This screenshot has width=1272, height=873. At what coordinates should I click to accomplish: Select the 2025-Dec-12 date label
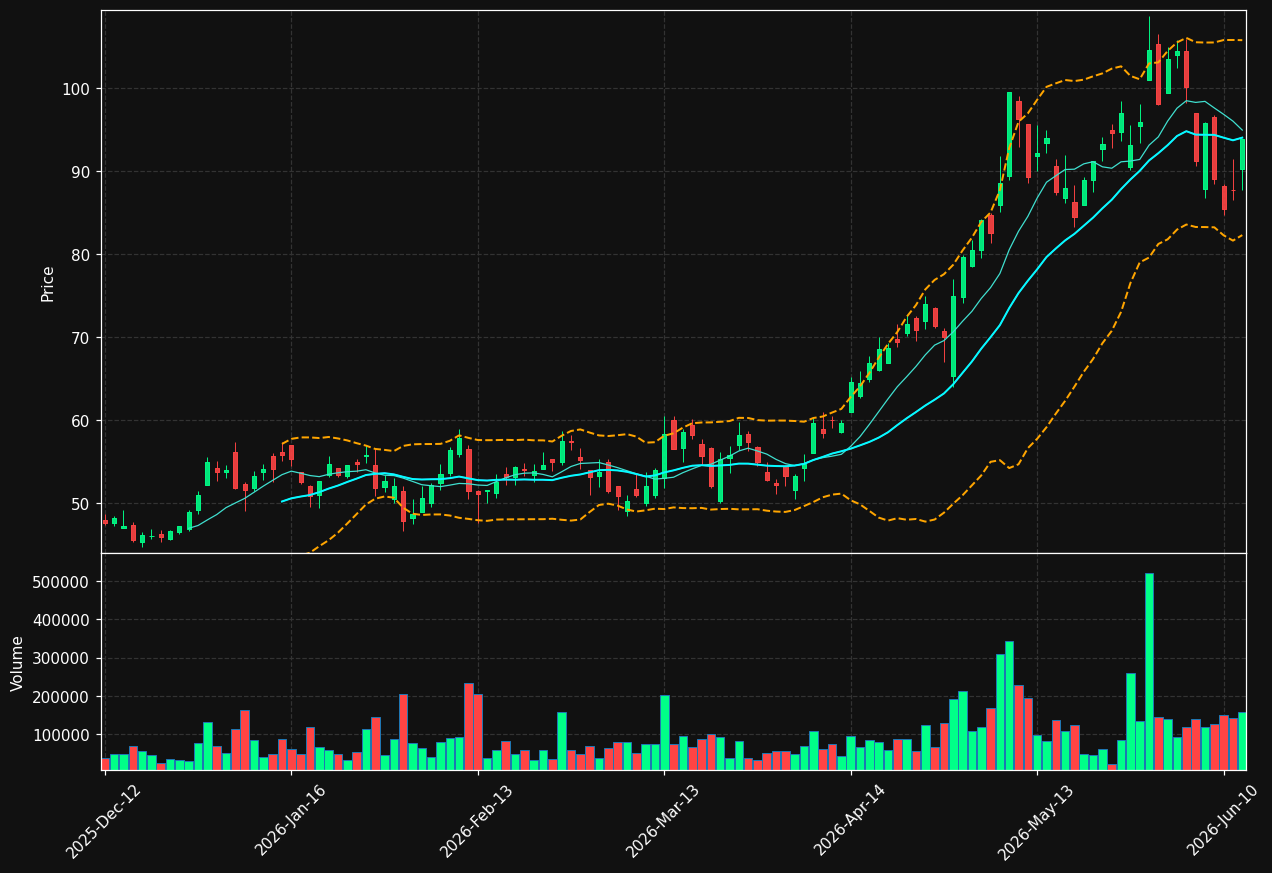coord(104,821)
